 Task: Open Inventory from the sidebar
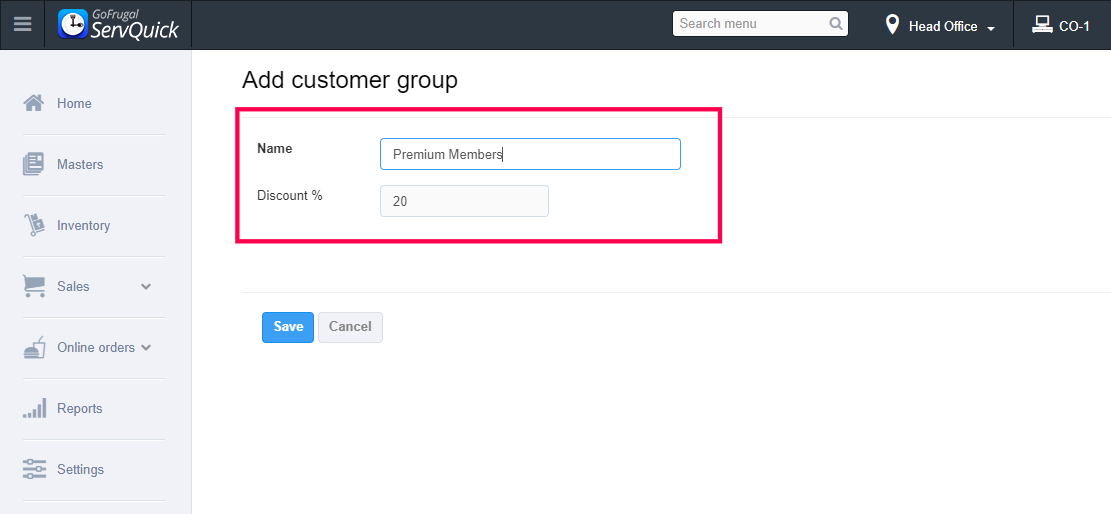[x=83, y=226]
